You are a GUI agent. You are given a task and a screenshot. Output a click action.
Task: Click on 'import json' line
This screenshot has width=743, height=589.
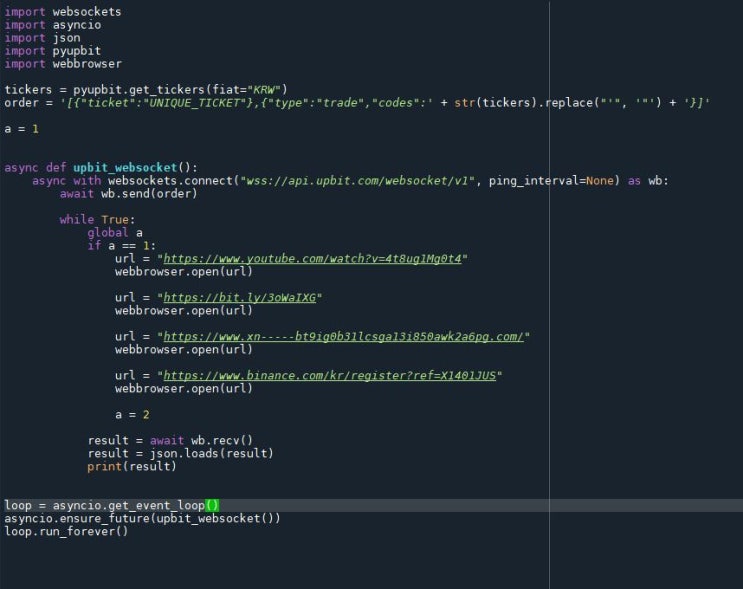tap(42, 38)
